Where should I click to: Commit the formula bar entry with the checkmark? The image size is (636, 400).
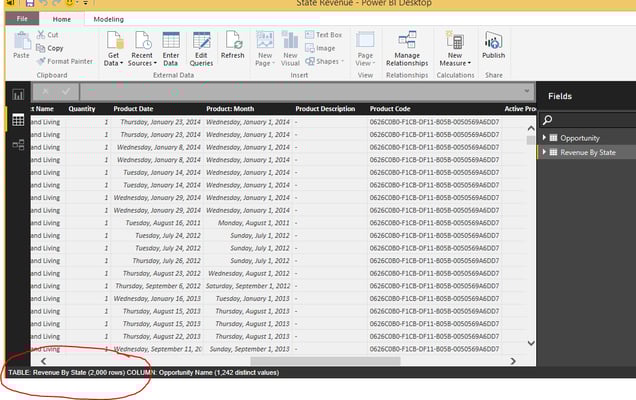(x=66, y=92)
